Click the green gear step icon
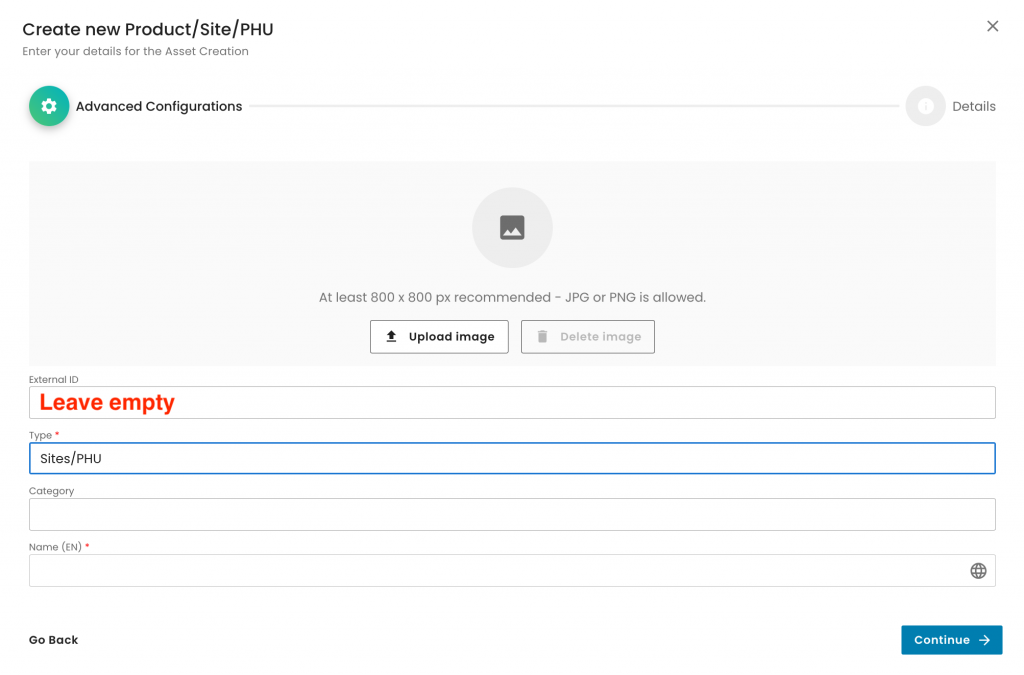1024x675 pixels. coord(49,106)
